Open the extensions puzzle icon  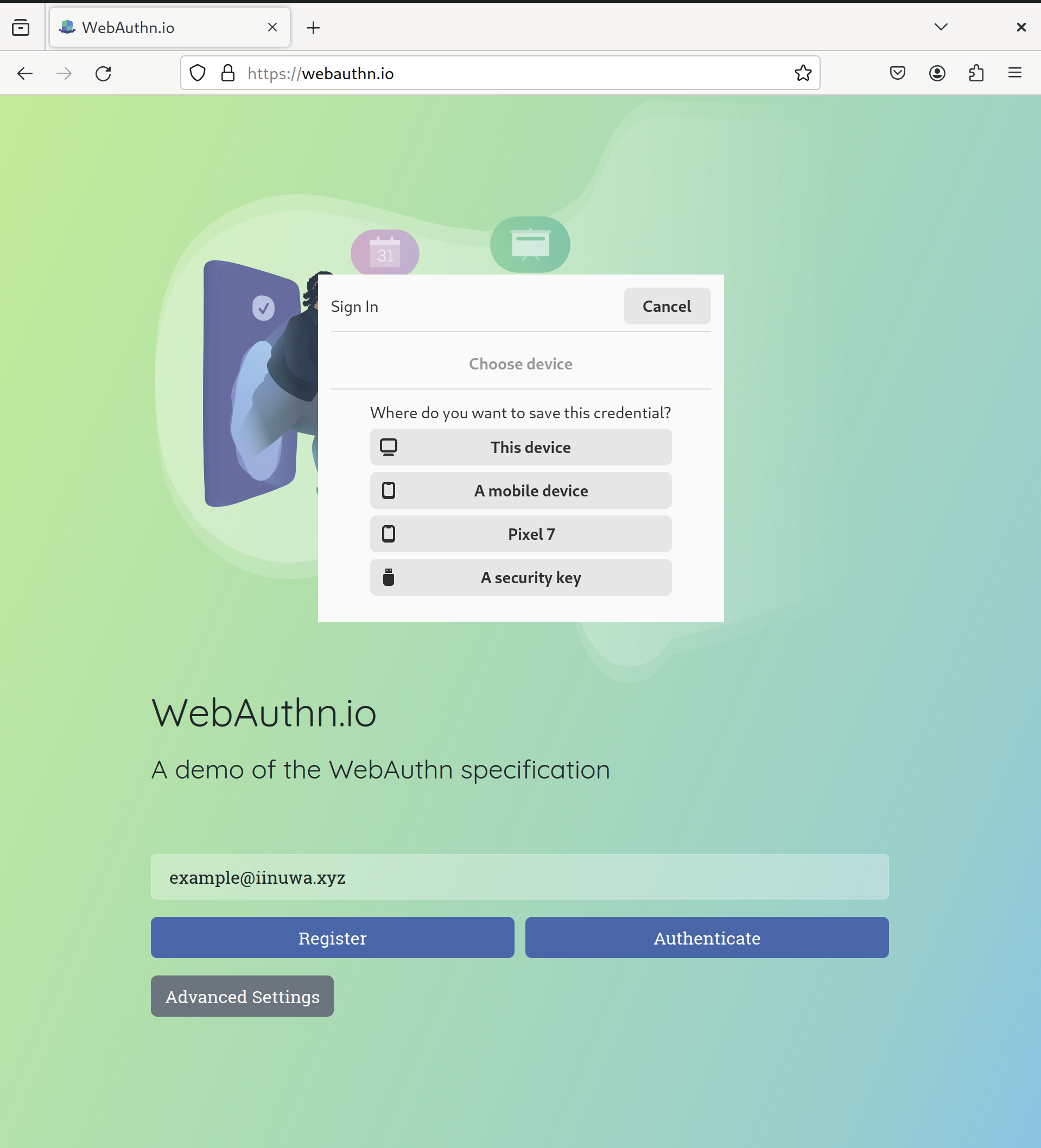976,73
